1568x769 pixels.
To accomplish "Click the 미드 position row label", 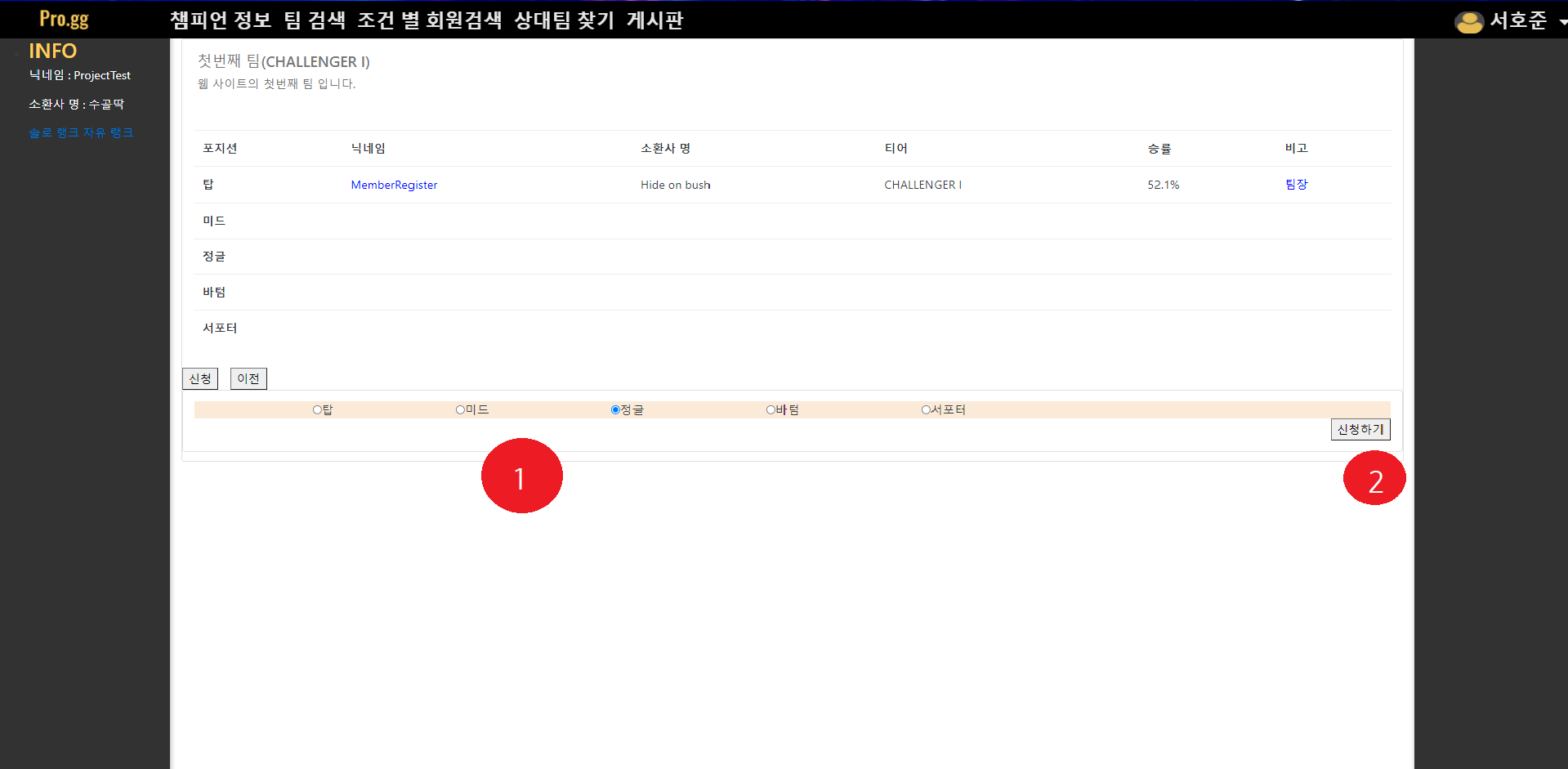I will point(214,221).
